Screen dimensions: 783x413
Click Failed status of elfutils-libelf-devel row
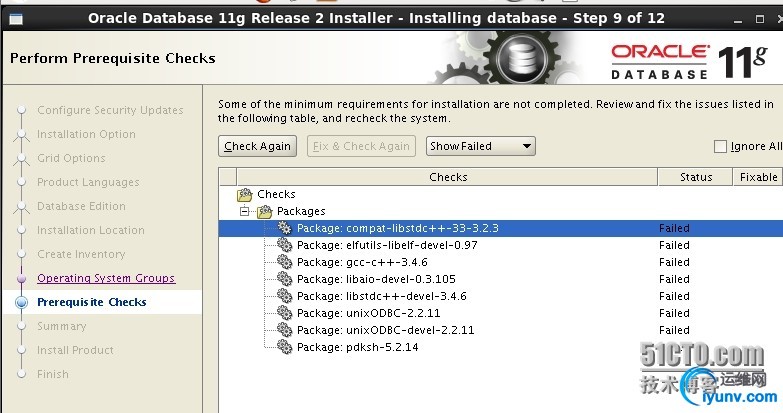(x=674, y=245)
